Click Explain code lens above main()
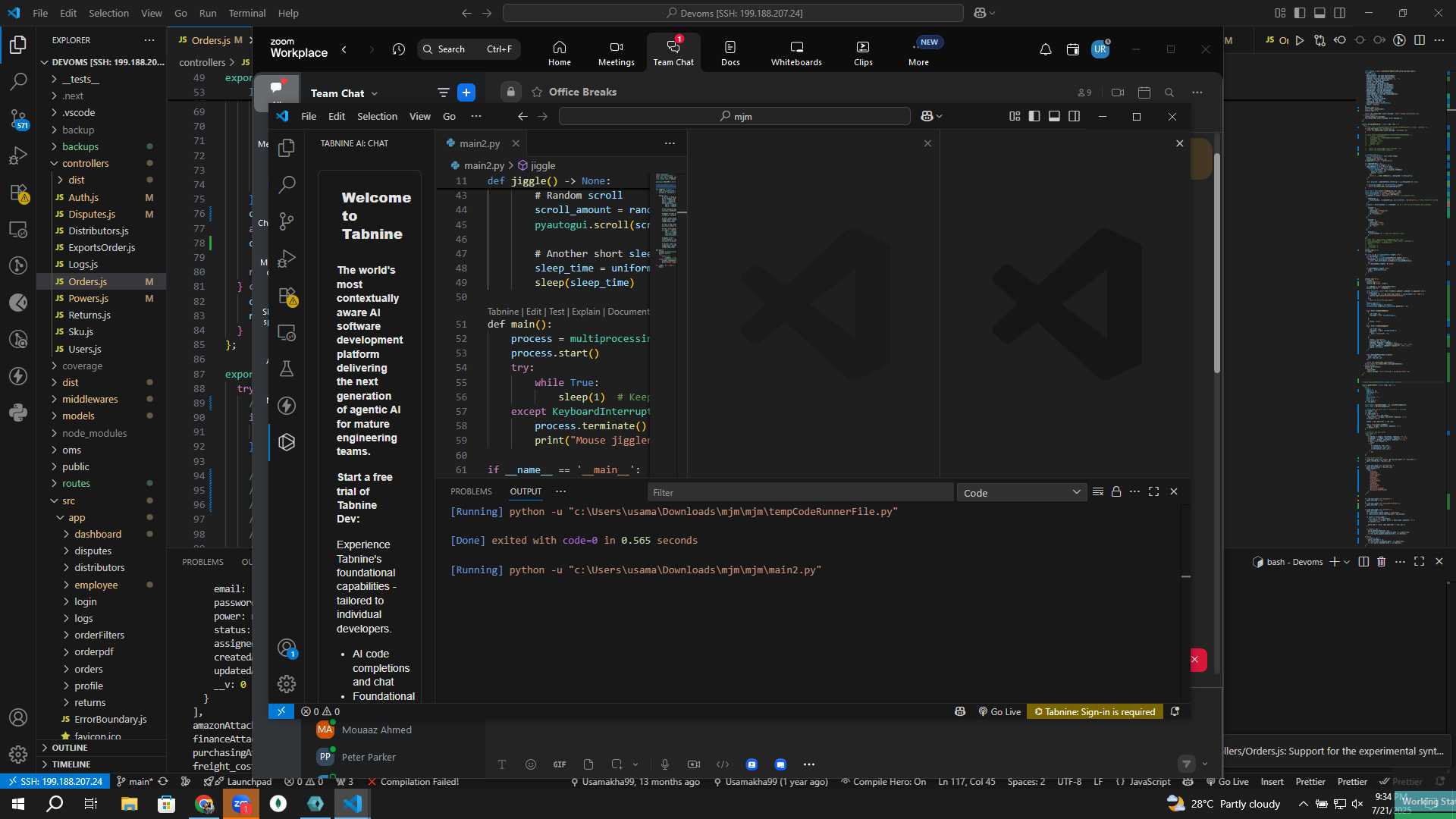Viewport: 1456px width, 819px height. pos(585,312)
